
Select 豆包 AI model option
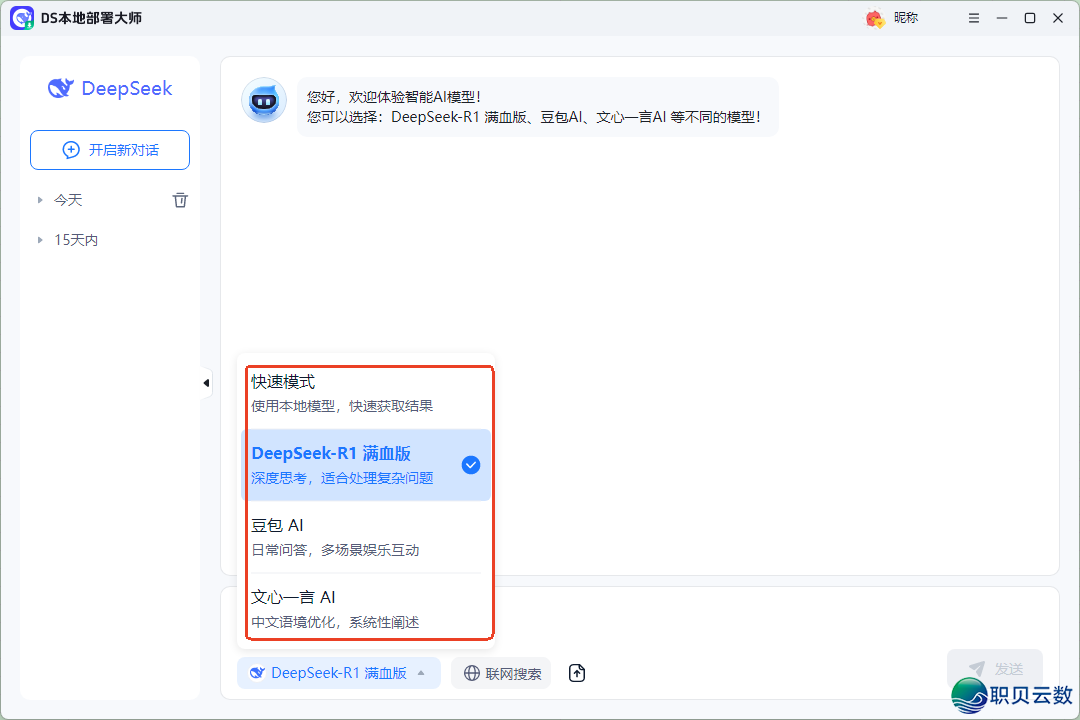click(x=366, y=537)
